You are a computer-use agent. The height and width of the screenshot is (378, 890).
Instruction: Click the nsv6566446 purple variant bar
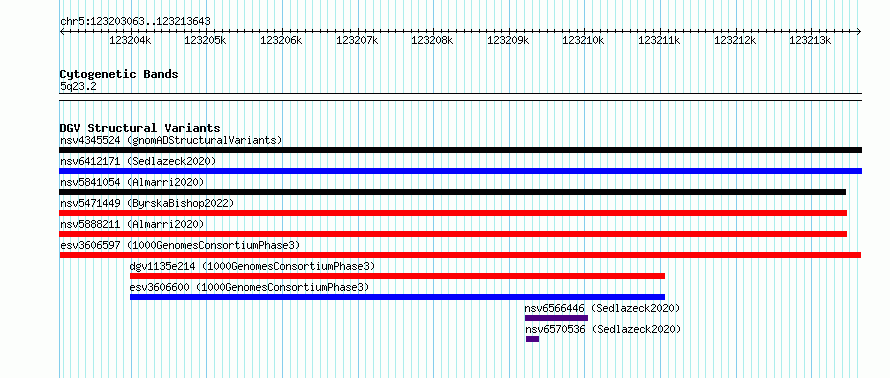pyautogui.click(x=556, y=318)
